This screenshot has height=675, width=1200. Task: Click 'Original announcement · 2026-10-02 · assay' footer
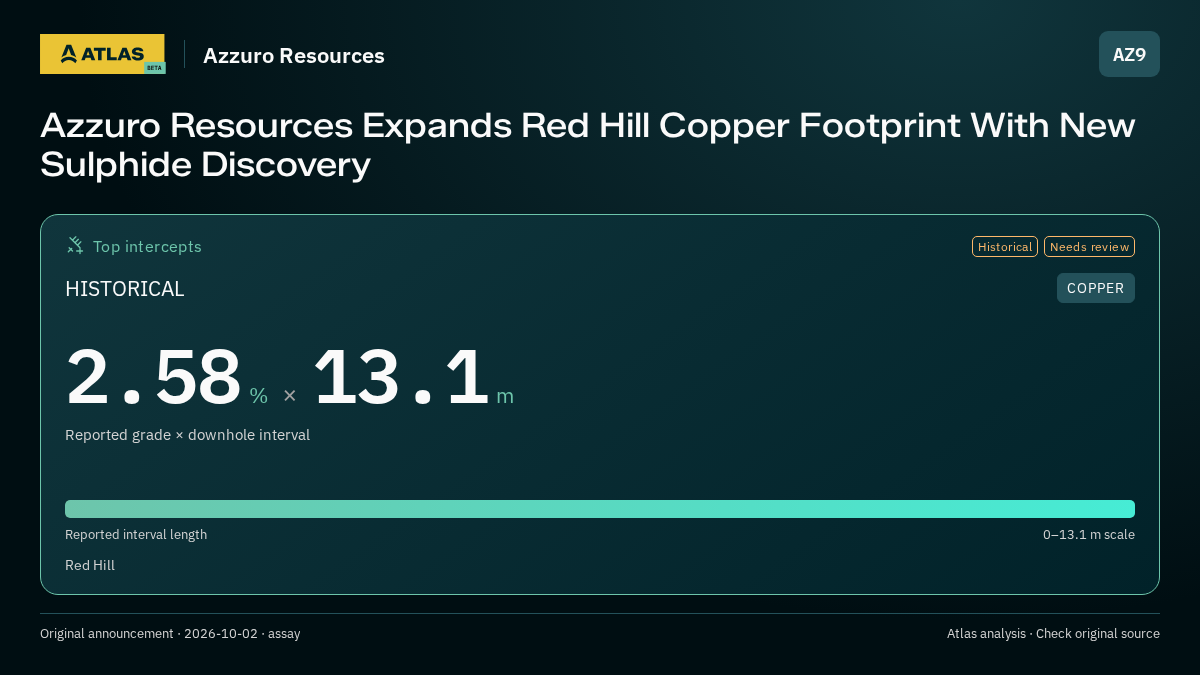(170, 633)
